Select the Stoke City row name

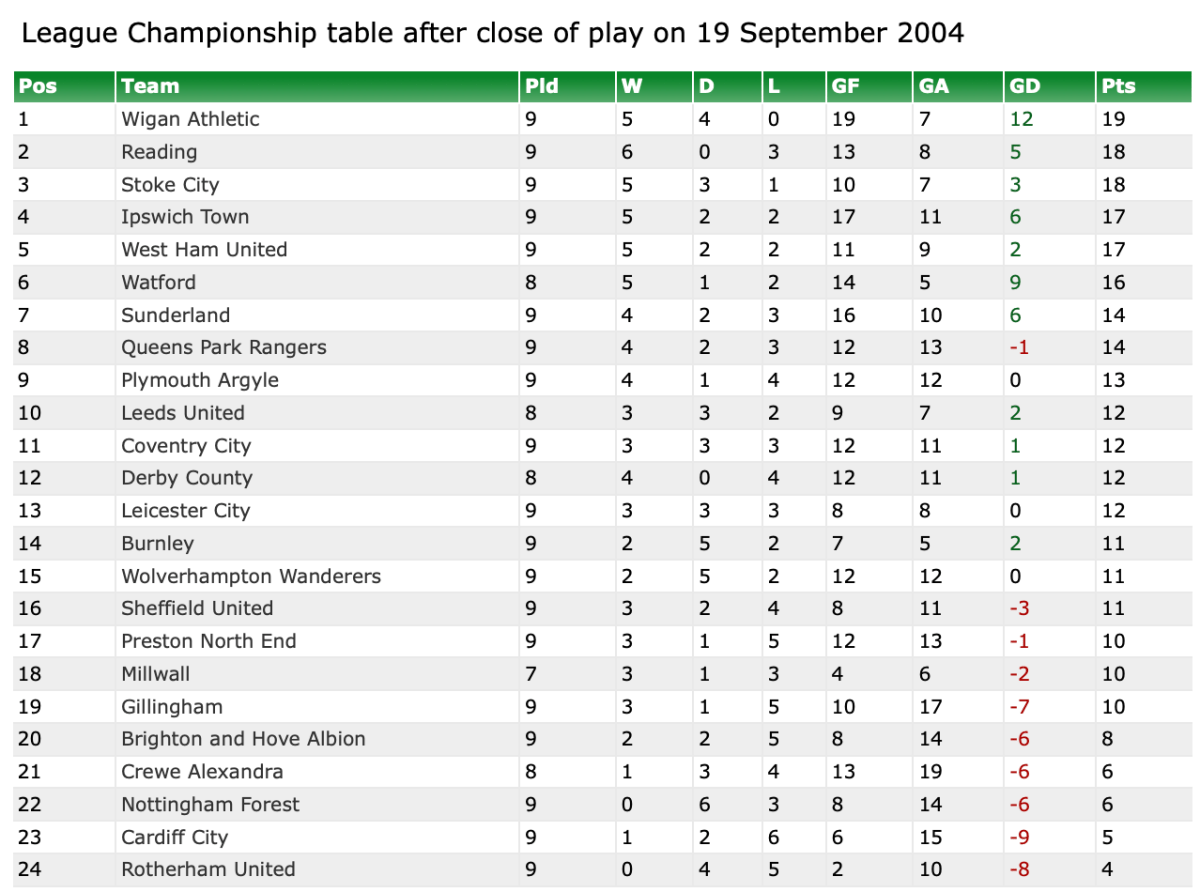coord(170,185)
